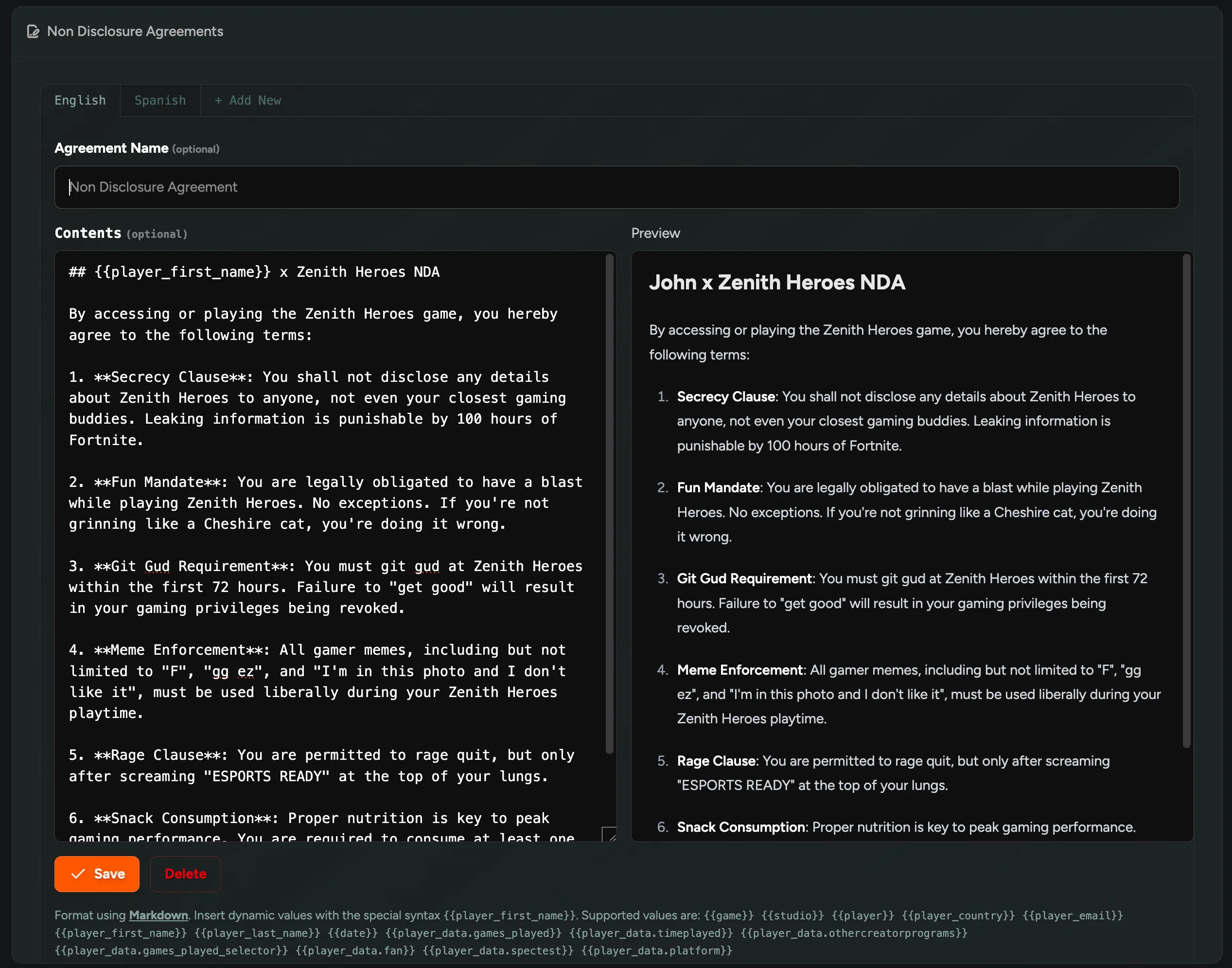Click the Preview label
Screen dimensions: 1232x968
point(655,233)
